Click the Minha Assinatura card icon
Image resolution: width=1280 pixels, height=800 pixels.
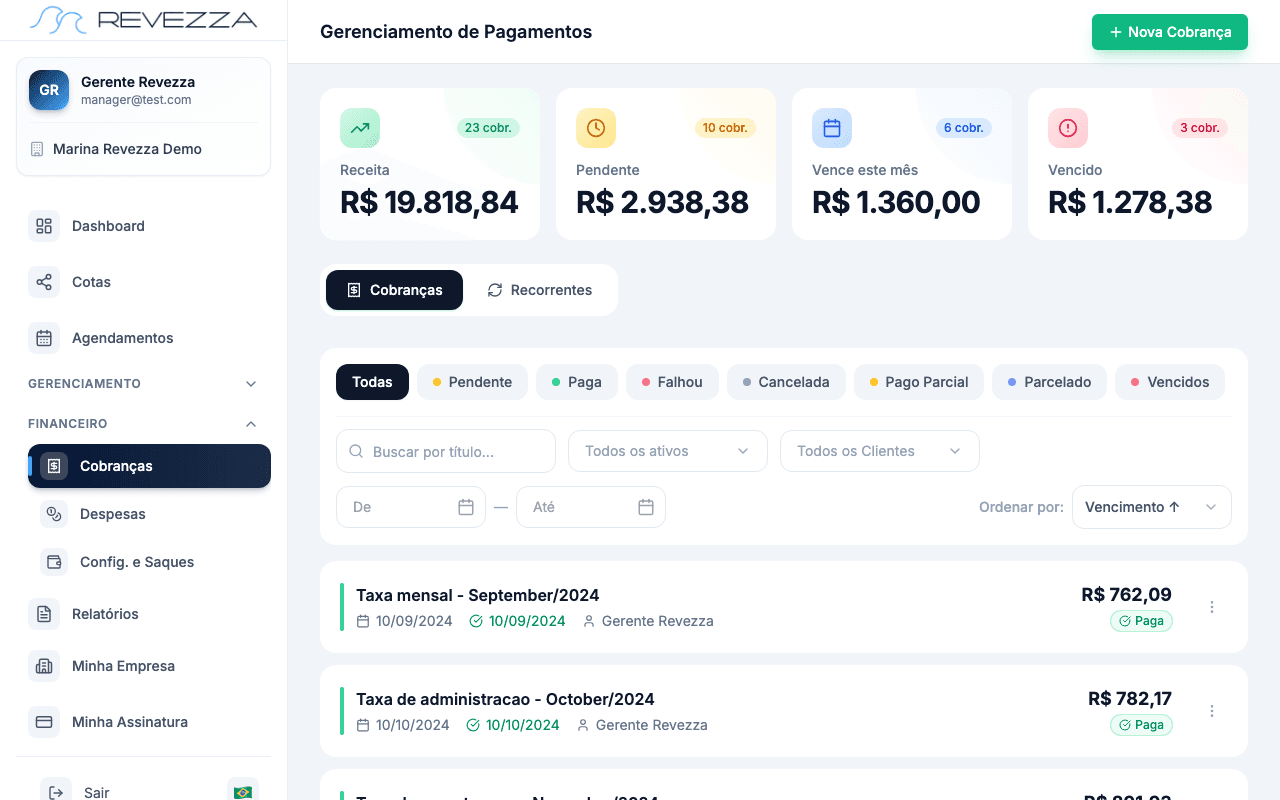tap(44, 722)
